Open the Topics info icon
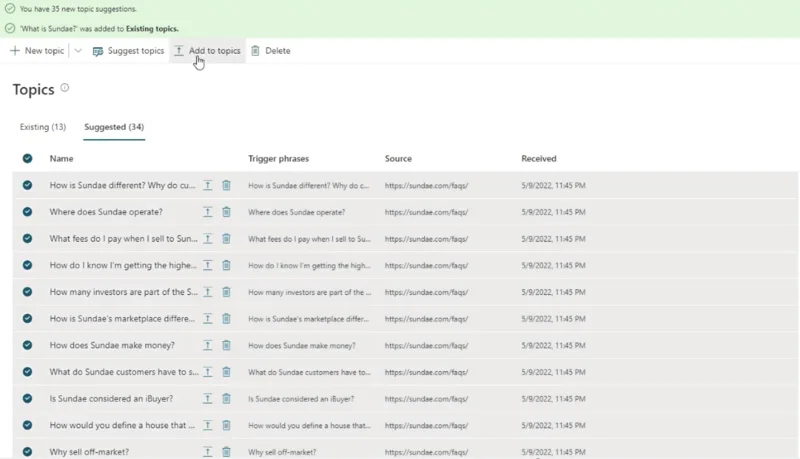The width and height of the screenshot is (800, 459). 65,88
